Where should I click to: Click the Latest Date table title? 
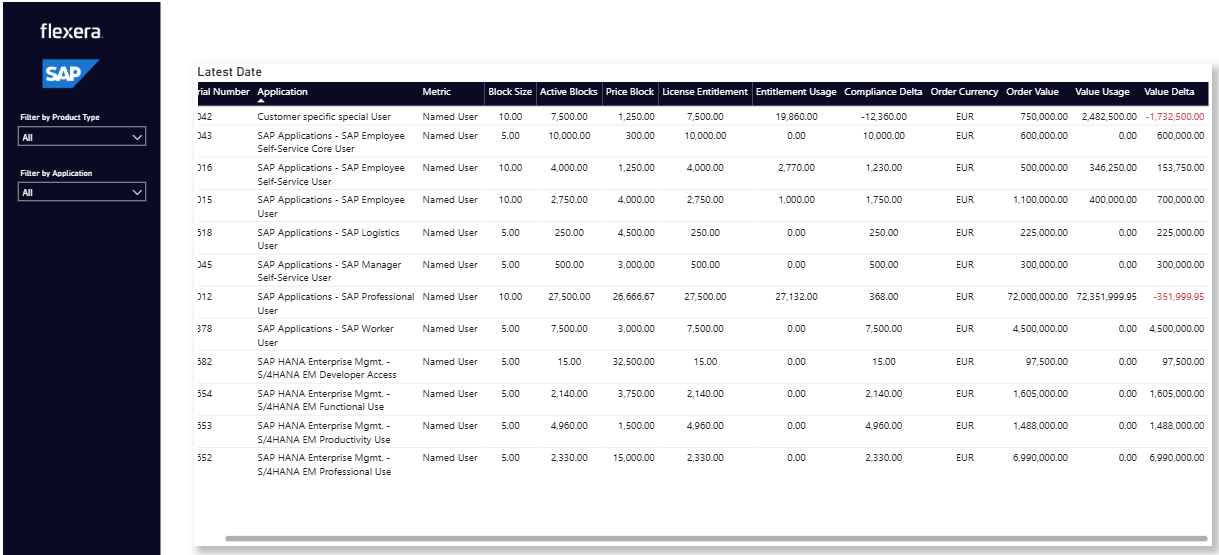pyautogui.click(x=230, y=72)
